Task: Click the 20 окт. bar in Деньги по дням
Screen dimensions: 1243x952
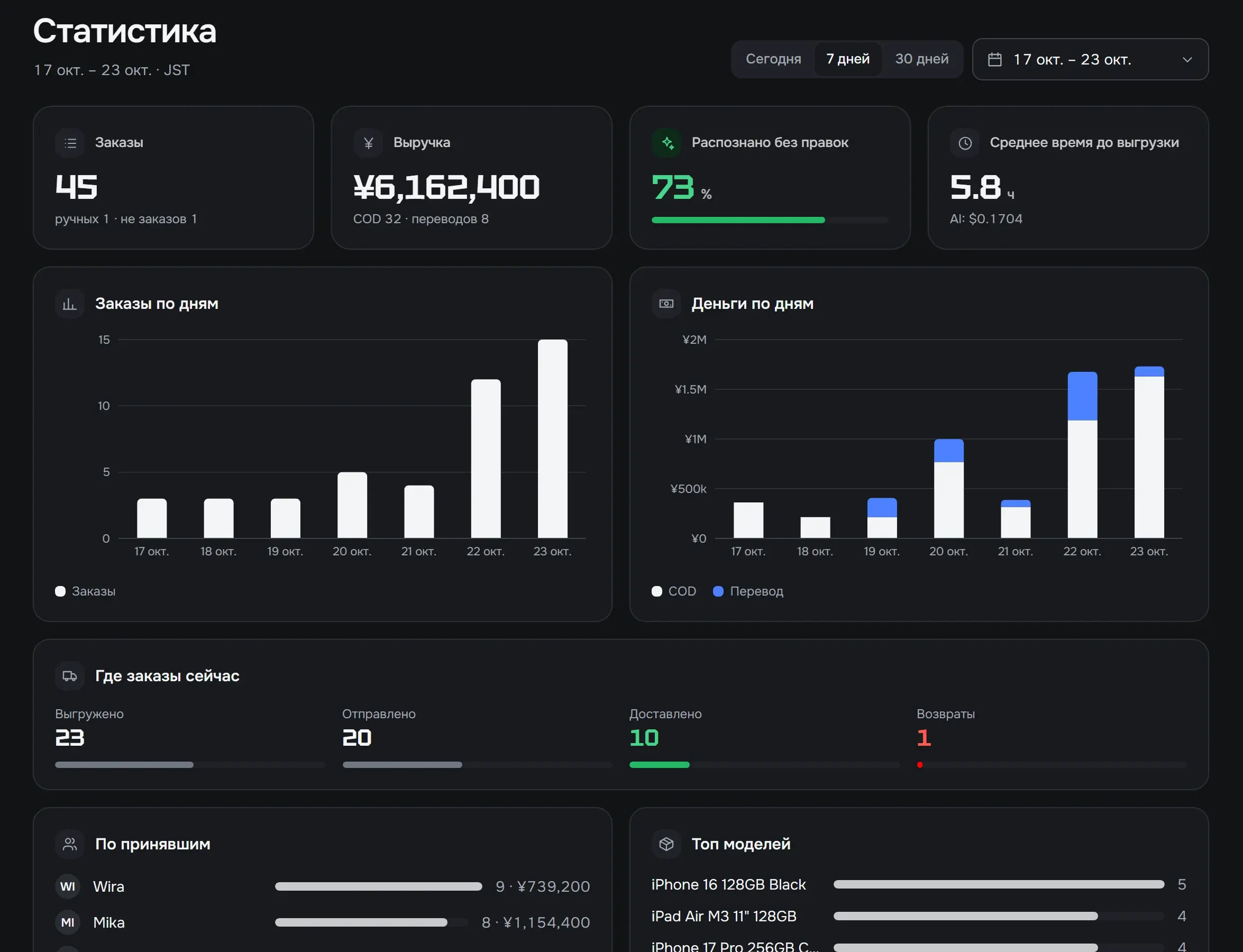Action: pos(949,489)
